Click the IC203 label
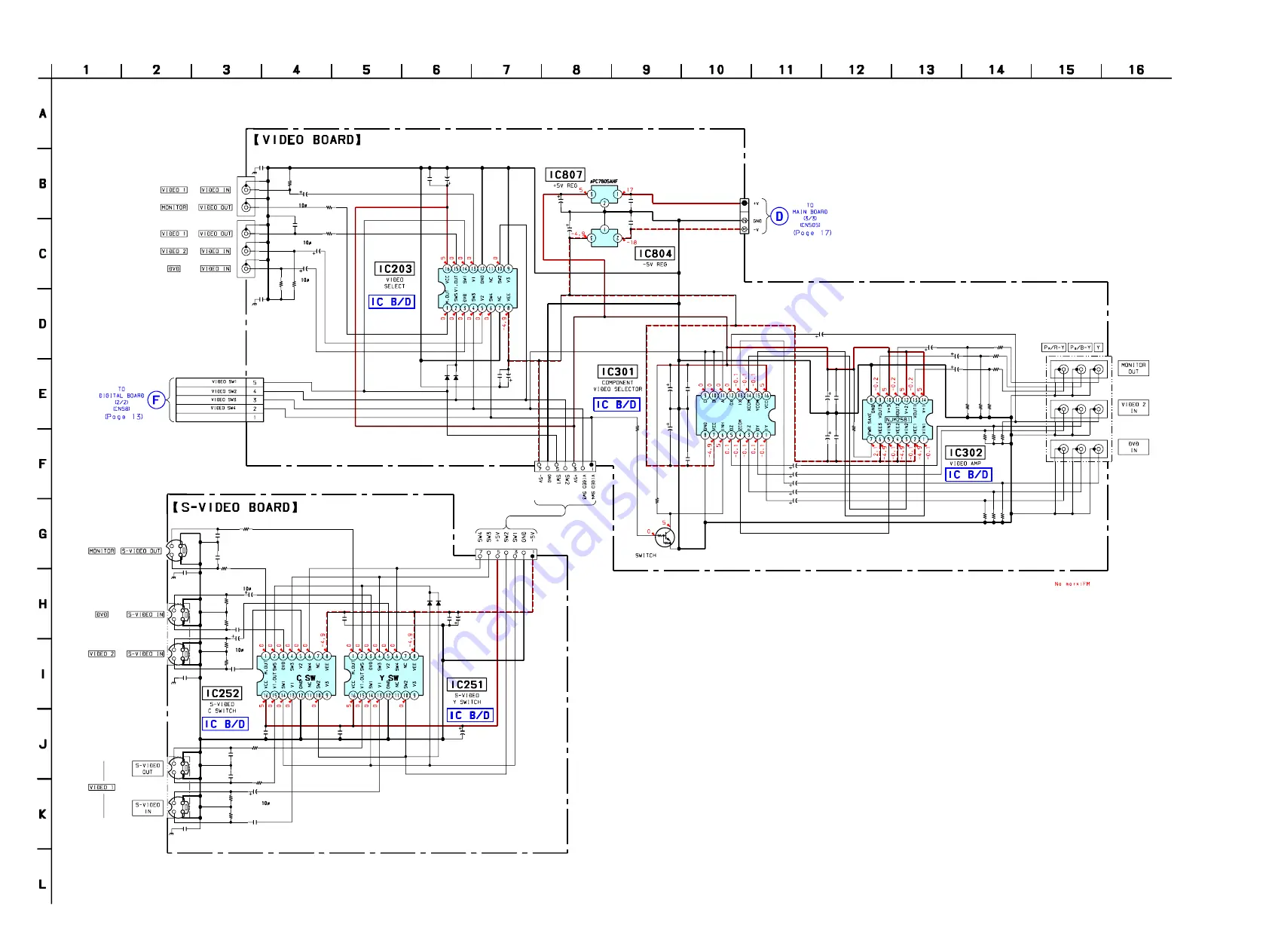1266x952 pixels. [395, 269]
